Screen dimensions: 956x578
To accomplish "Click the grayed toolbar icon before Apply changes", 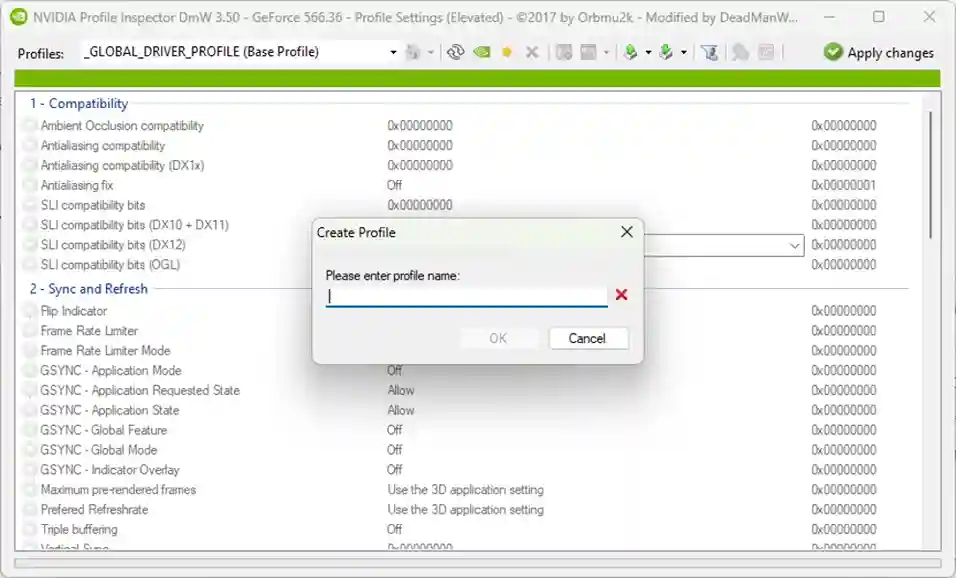I will (766, 52).
